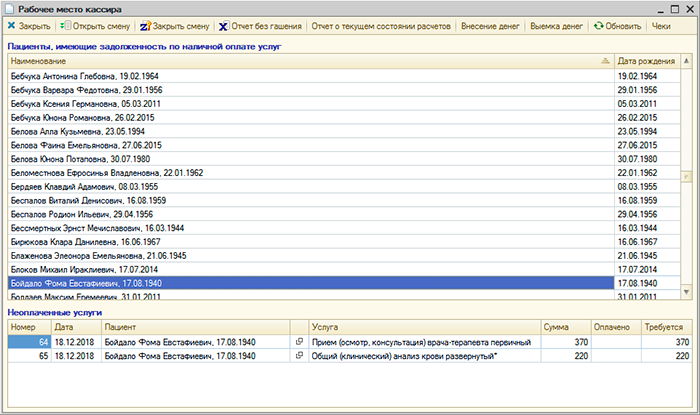The height and width of the screenshot is (415, 700).
Task: Click the application icon in title bar
Action: click(9, 8)
